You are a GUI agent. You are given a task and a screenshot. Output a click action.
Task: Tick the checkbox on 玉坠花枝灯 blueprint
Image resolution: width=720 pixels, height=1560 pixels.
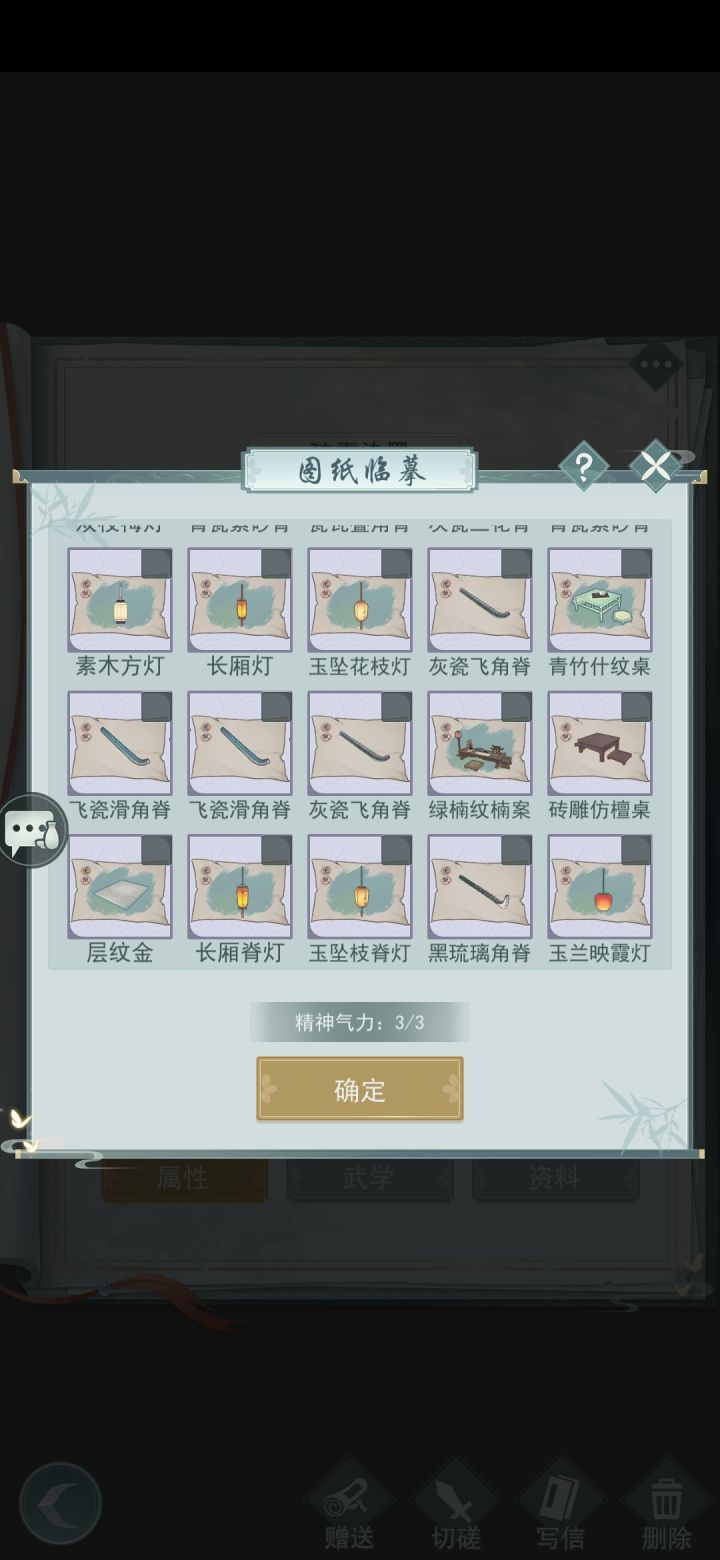[396, 563]
